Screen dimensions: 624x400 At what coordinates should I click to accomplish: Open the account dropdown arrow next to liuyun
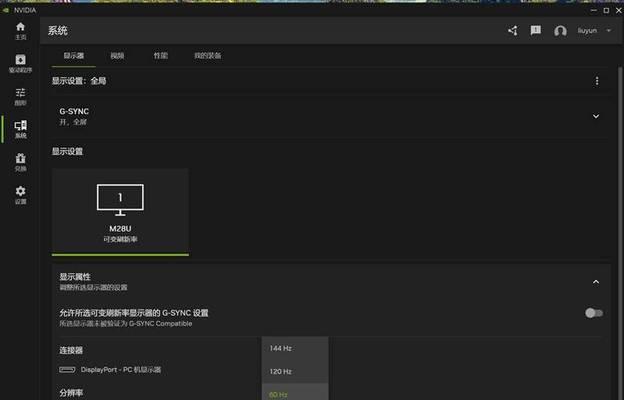[x=608, y=31]
